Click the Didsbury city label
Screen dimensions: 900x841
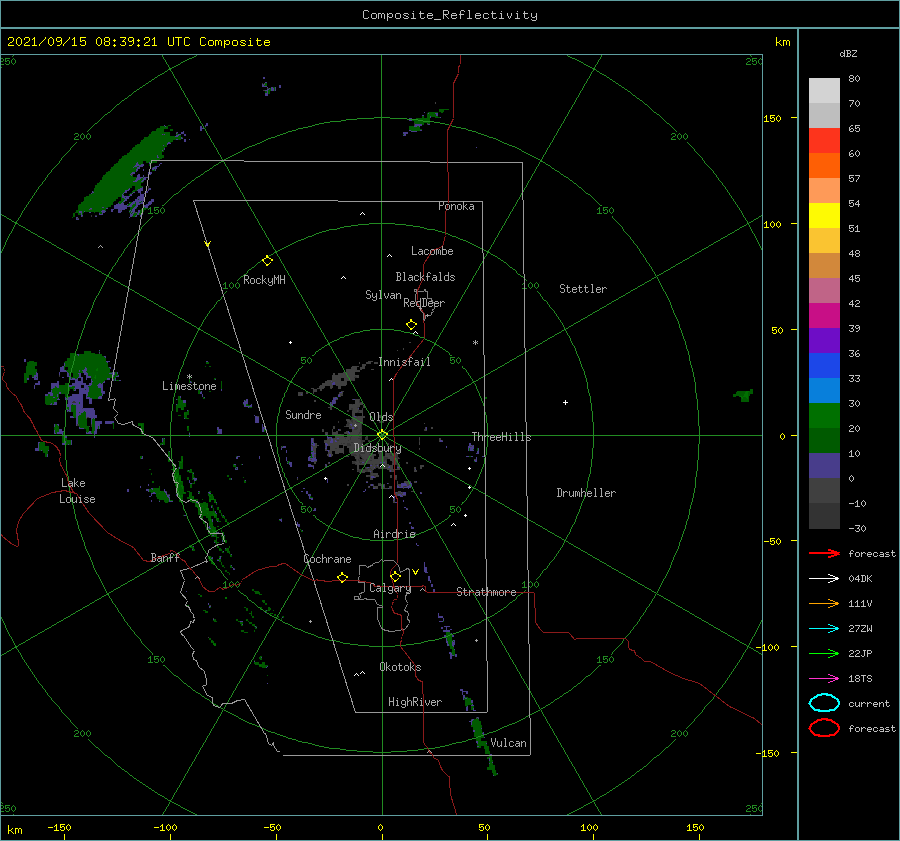click(x=377, y=448)
